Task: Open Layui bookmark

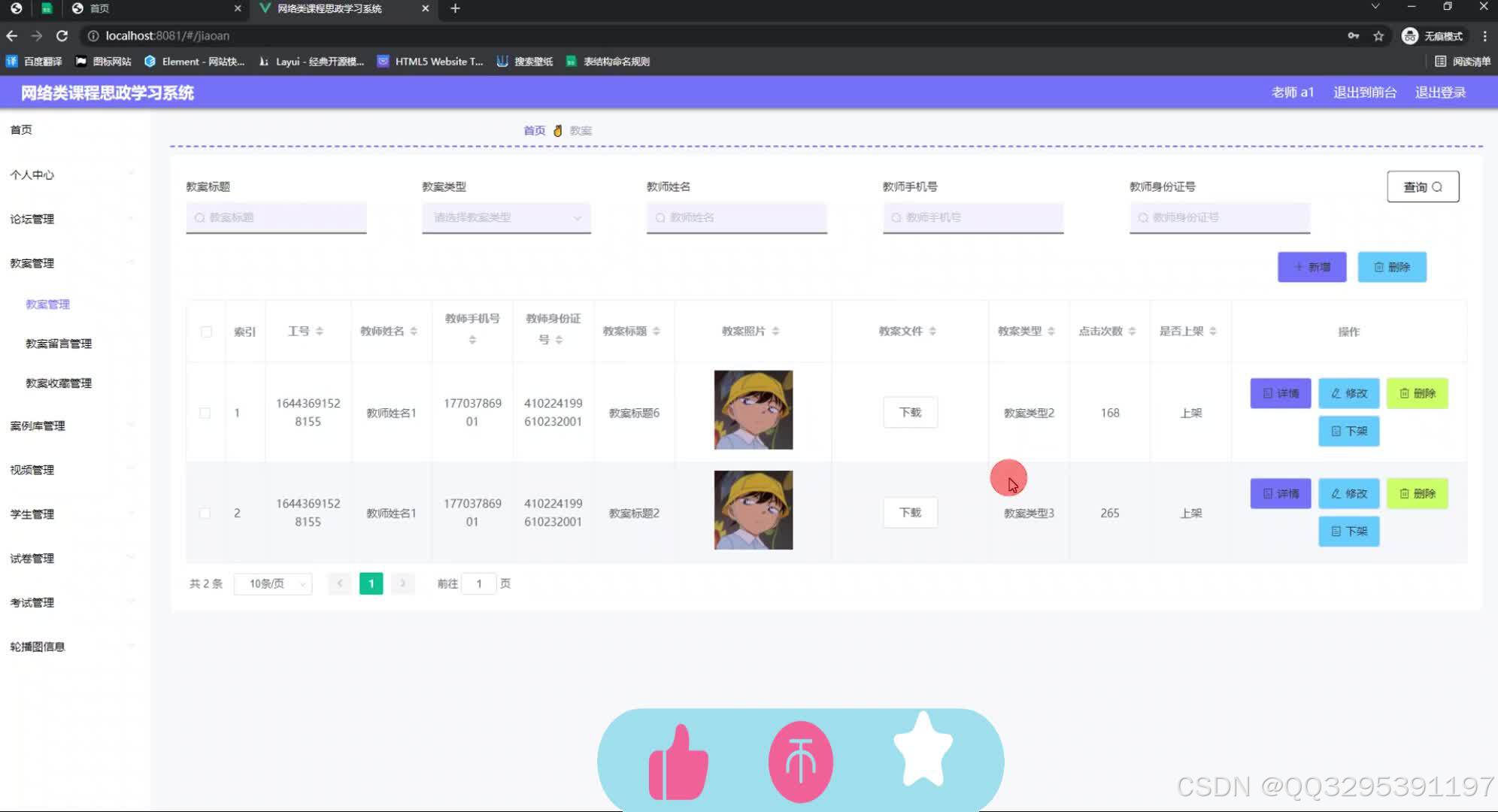Action: click(x=311, y=62)
